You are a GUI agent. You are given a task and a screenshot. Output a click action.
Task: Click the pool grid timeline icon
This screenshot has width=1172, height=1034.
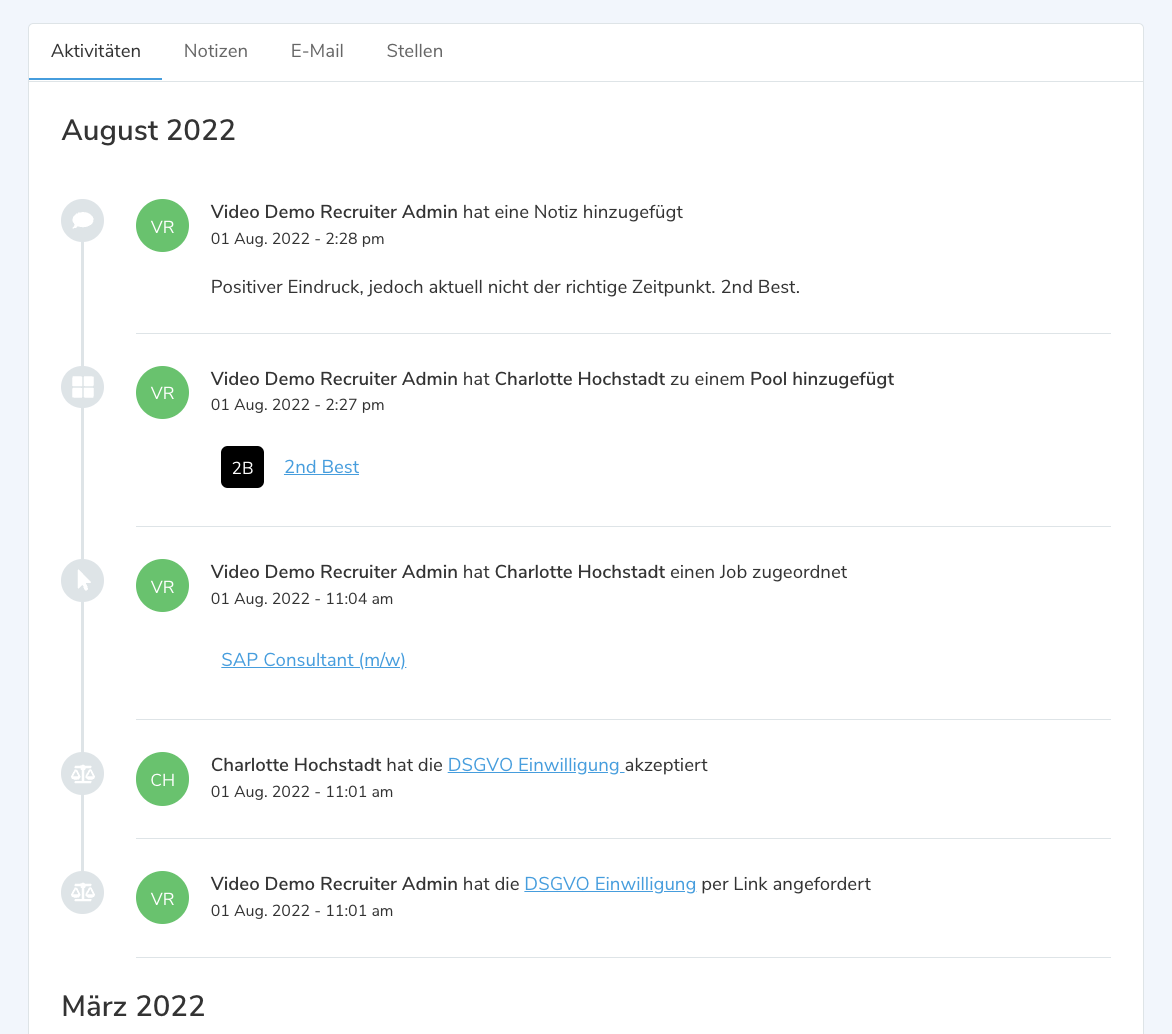click(x=83, y=387)
